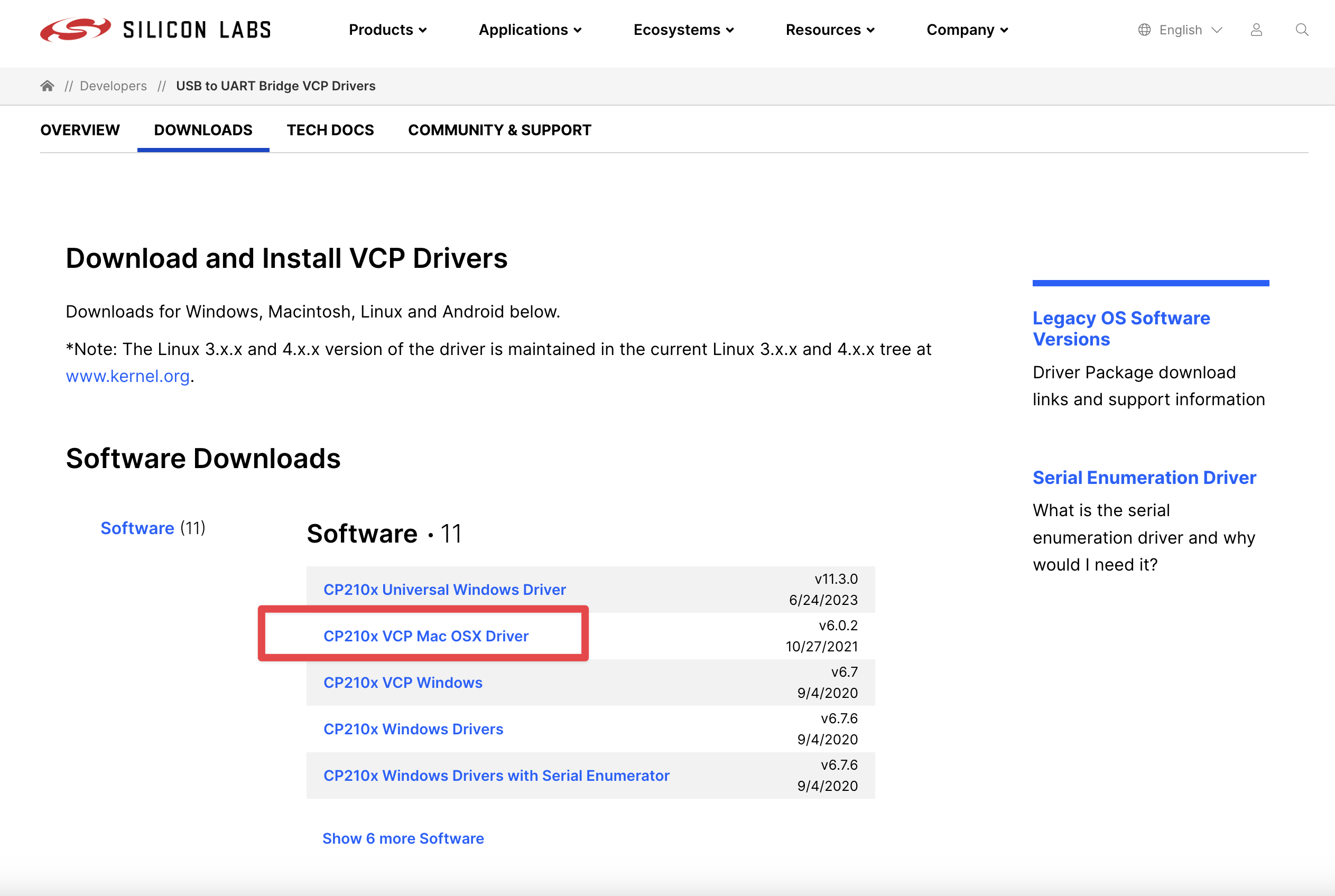Click date 10/27/2021
This screenshot has height=896, width=1335.
[x=821, y=646]
